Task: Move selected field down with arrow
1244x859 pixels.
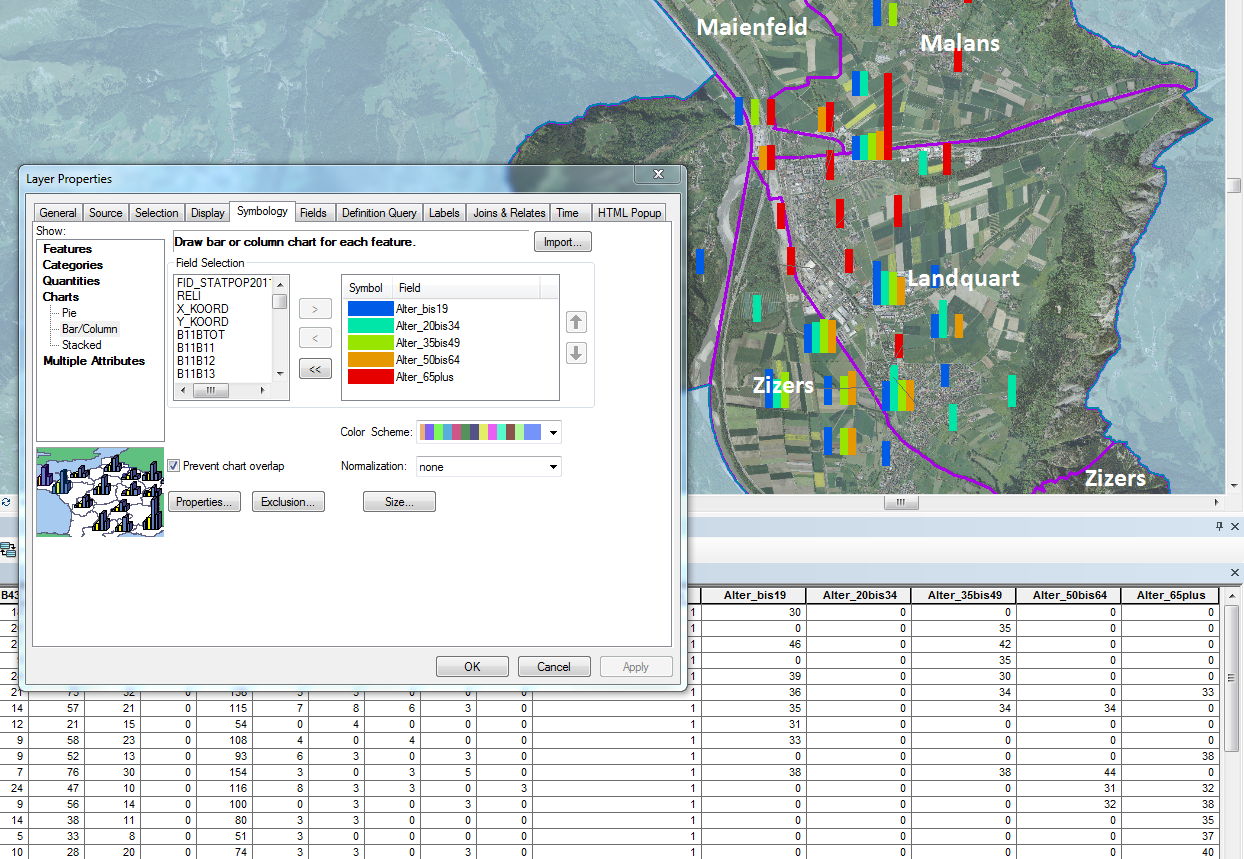Action: pyautogui.click(x=576, y=353)
